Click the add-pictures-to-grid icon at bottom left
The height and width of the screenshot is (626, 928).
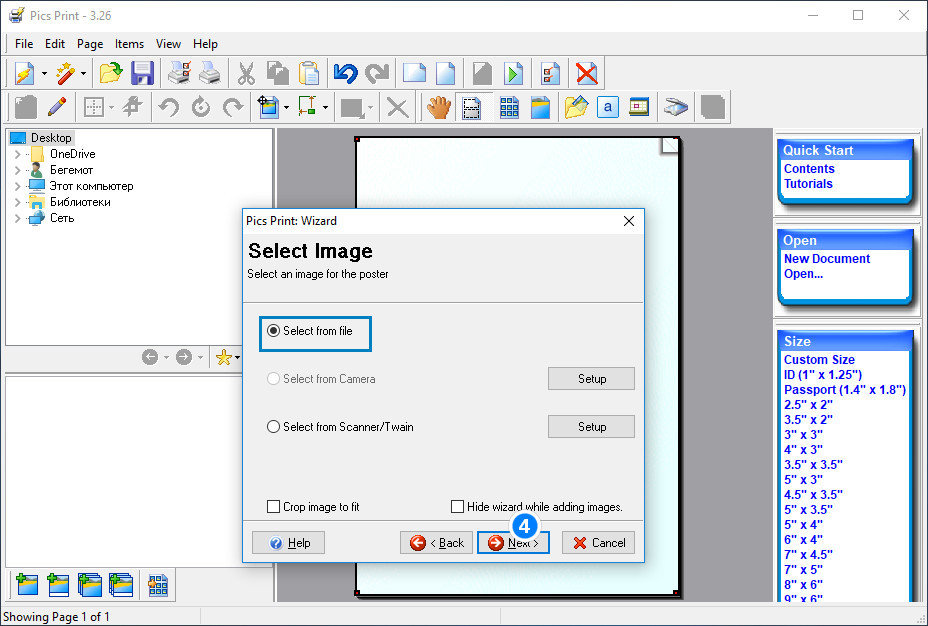coord(157,585)
